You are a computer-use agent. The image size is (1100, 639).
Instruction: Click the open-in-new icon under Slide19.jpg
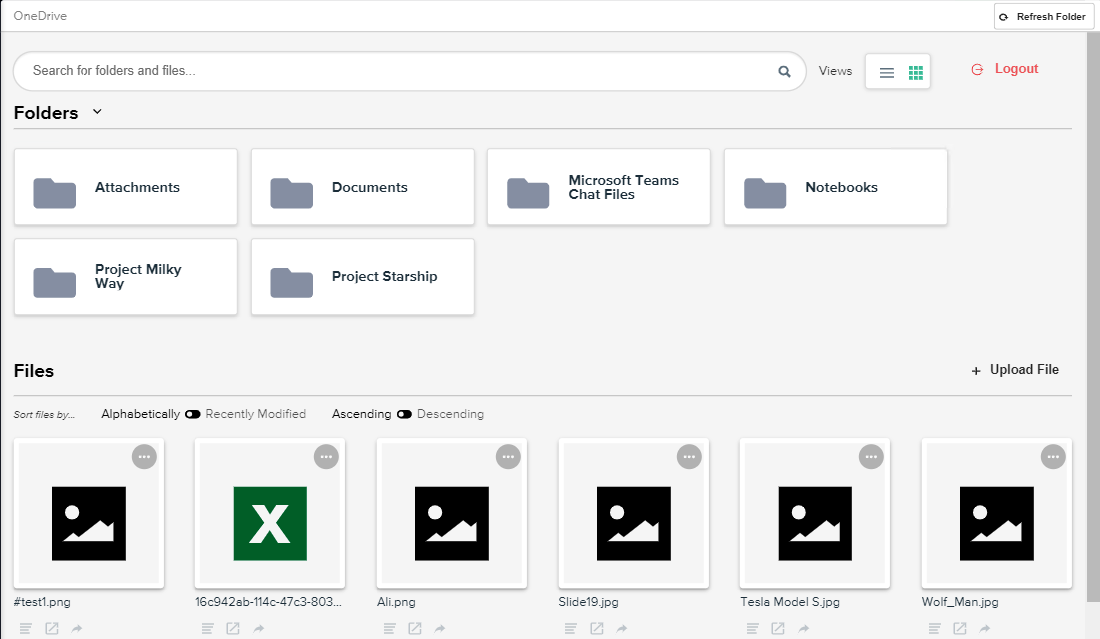(x=597, y=628)
